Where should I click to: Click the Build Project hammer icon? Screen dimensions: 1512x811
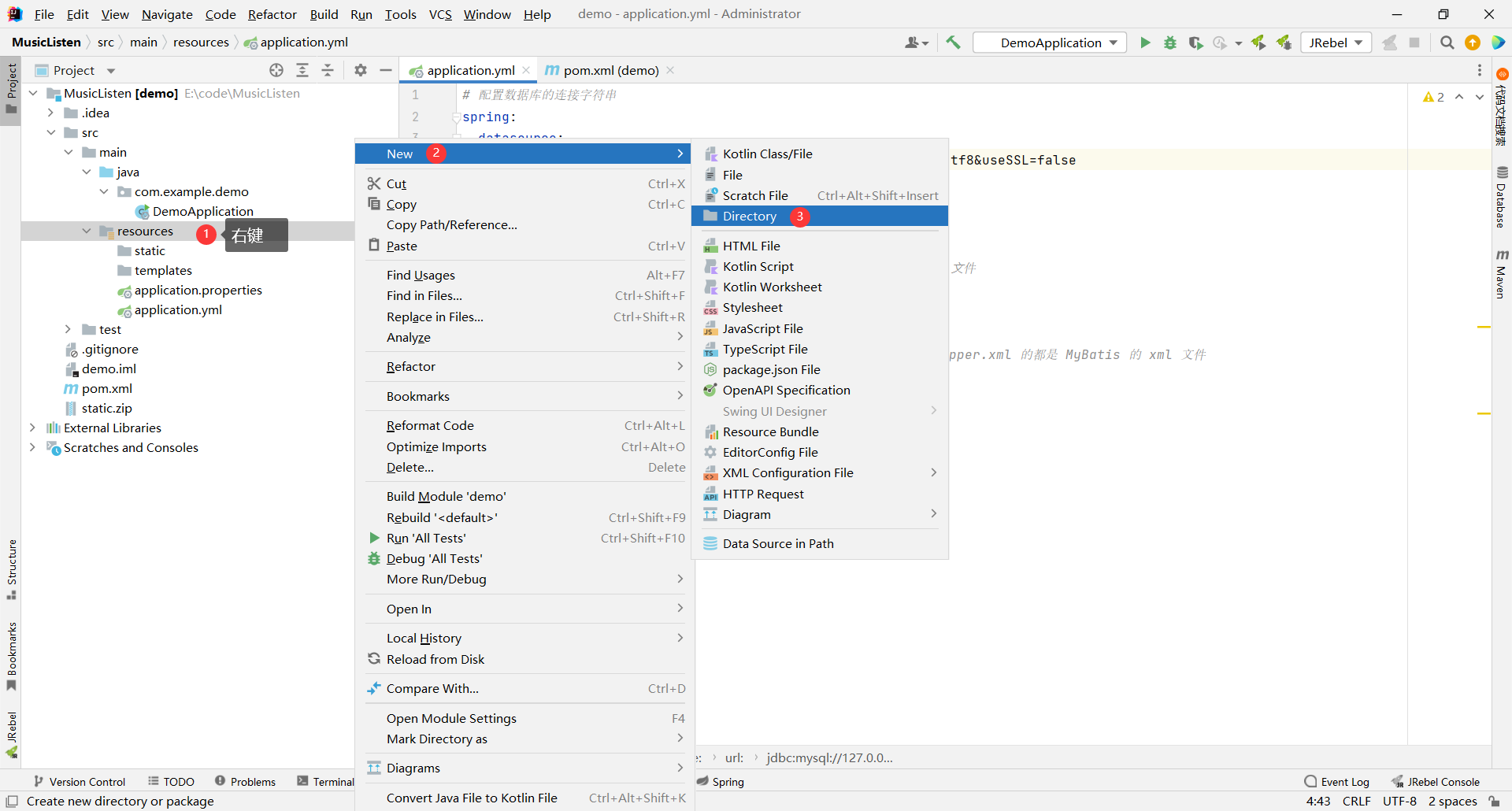point(953,43)
